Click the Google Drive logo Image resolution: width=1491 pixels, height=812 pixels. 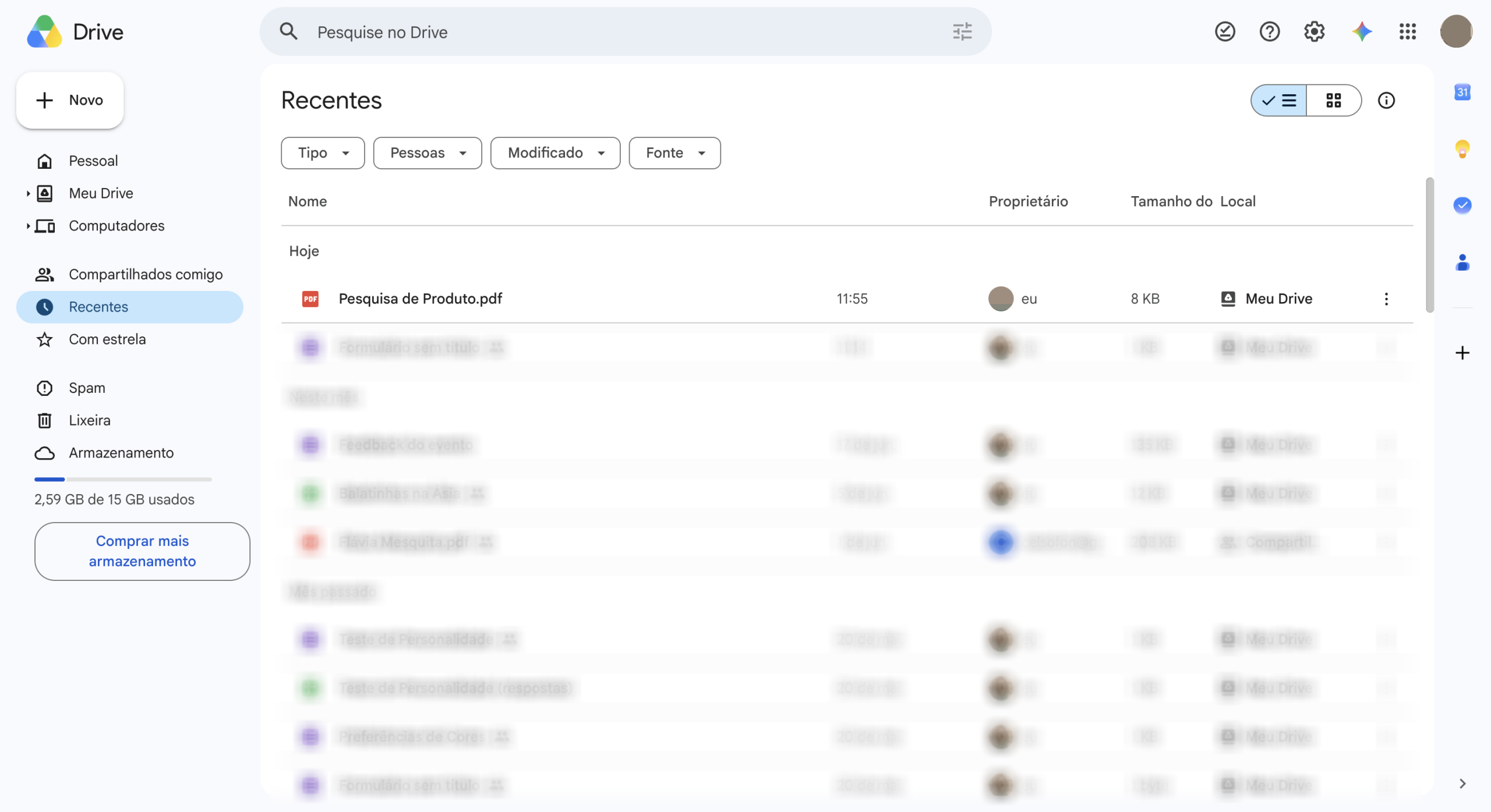click(x=44, y=31)
